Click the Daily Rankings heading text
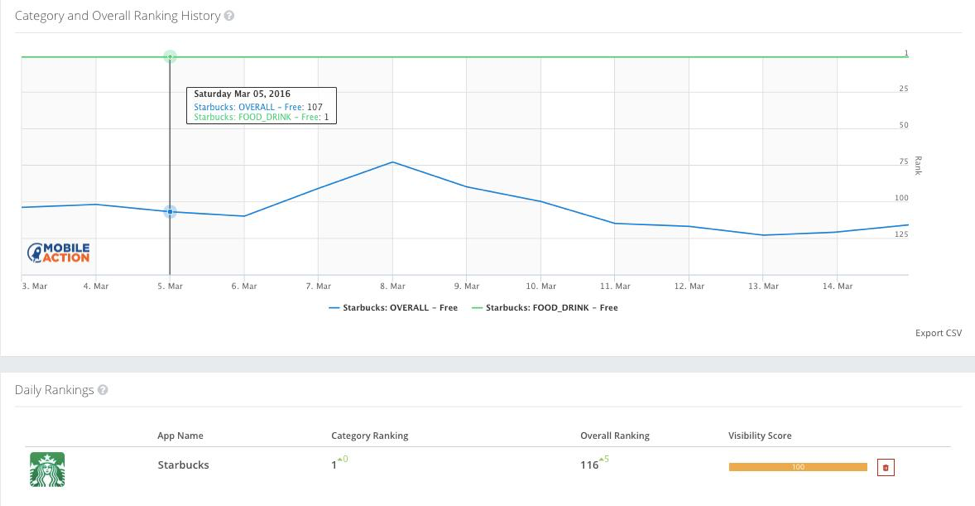The image size is (975, 506). pos(54,390)
